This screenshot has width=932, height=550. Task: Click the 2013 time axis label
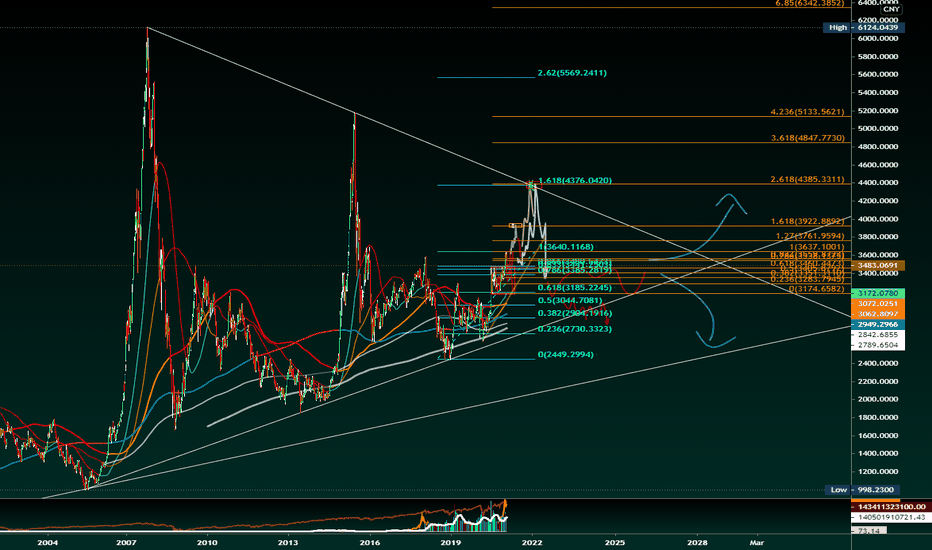click(288, 542)
